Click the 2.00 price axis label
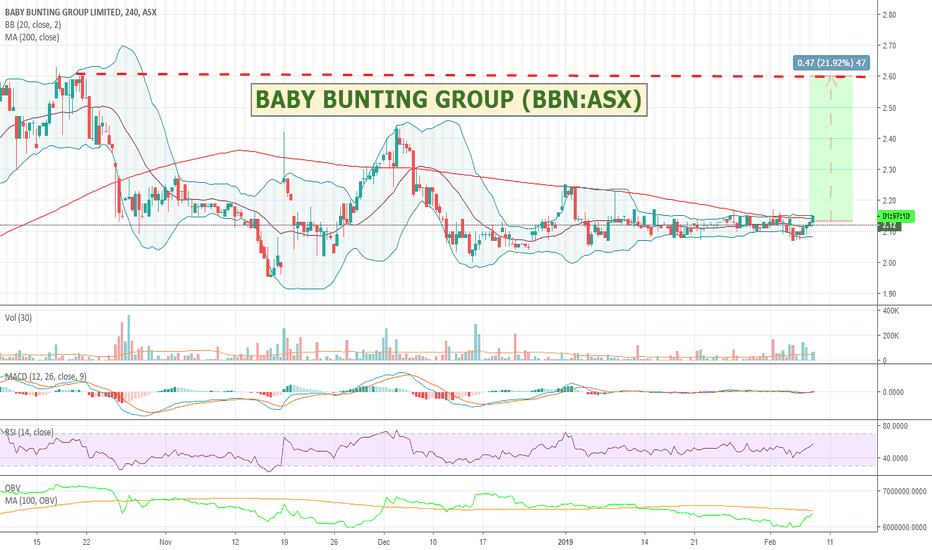The width and height of the screenshot is (932, 550). (x=889, y=263)
